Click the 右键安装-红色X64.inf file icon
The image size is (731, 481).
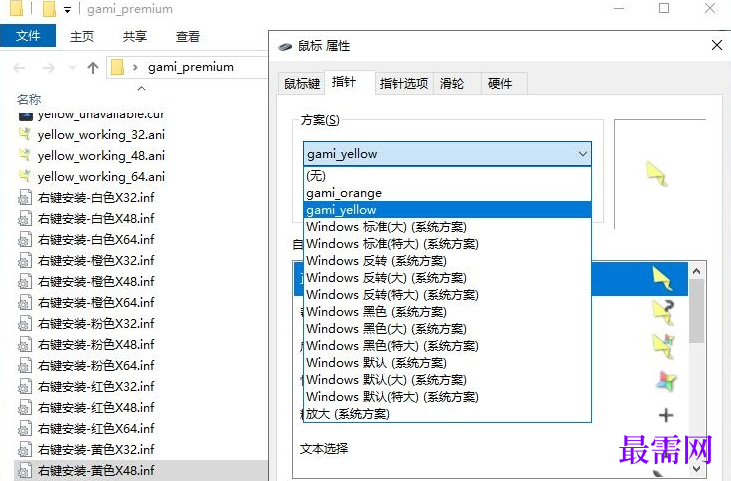coord(25,428)
